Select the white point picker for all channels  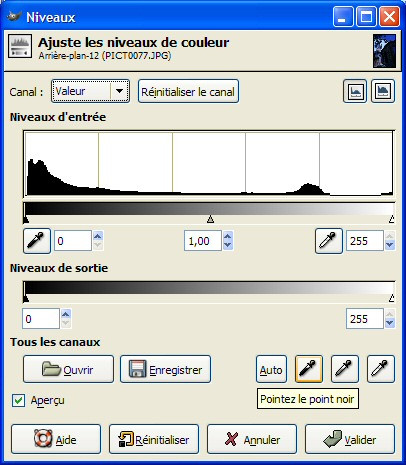(381, 369)
